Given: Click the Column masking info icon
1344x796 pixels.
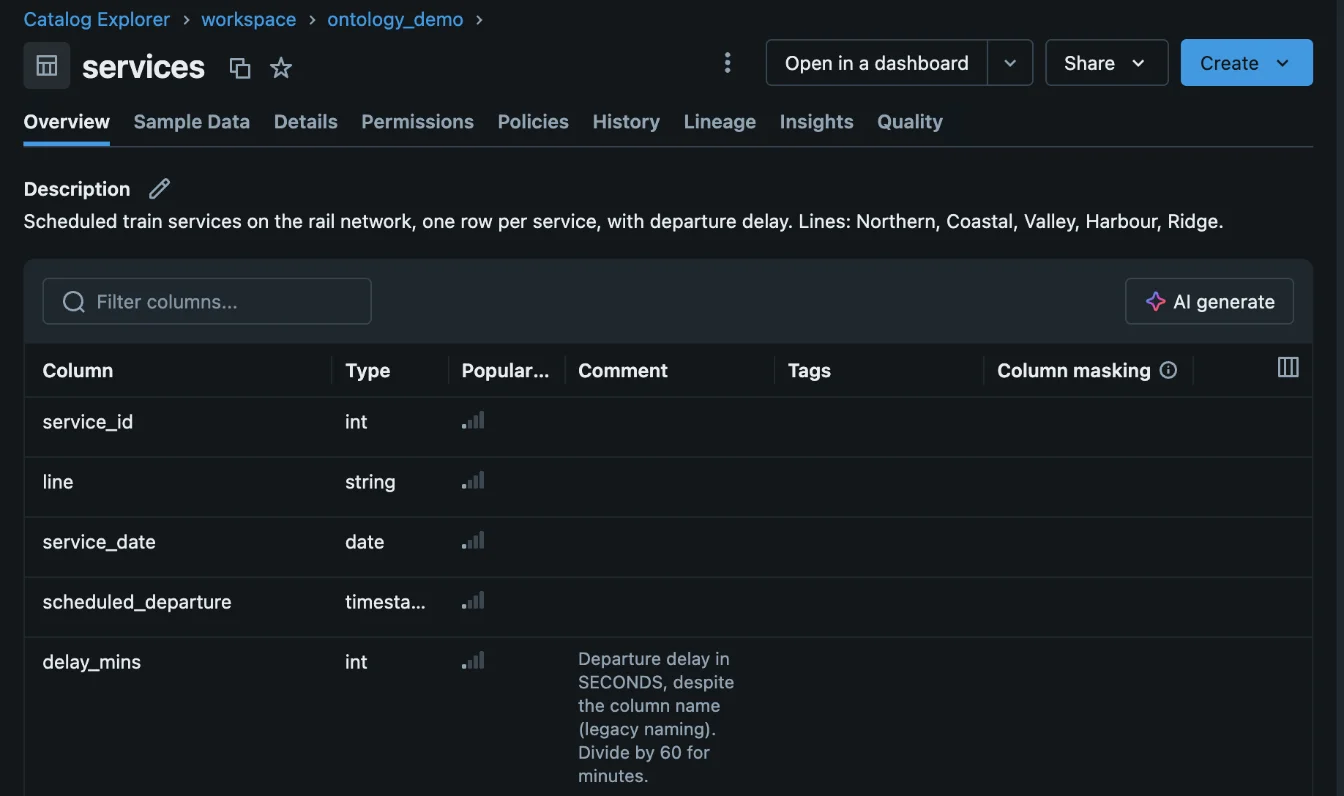Looking at the screenshot, I should (1168, 370).
